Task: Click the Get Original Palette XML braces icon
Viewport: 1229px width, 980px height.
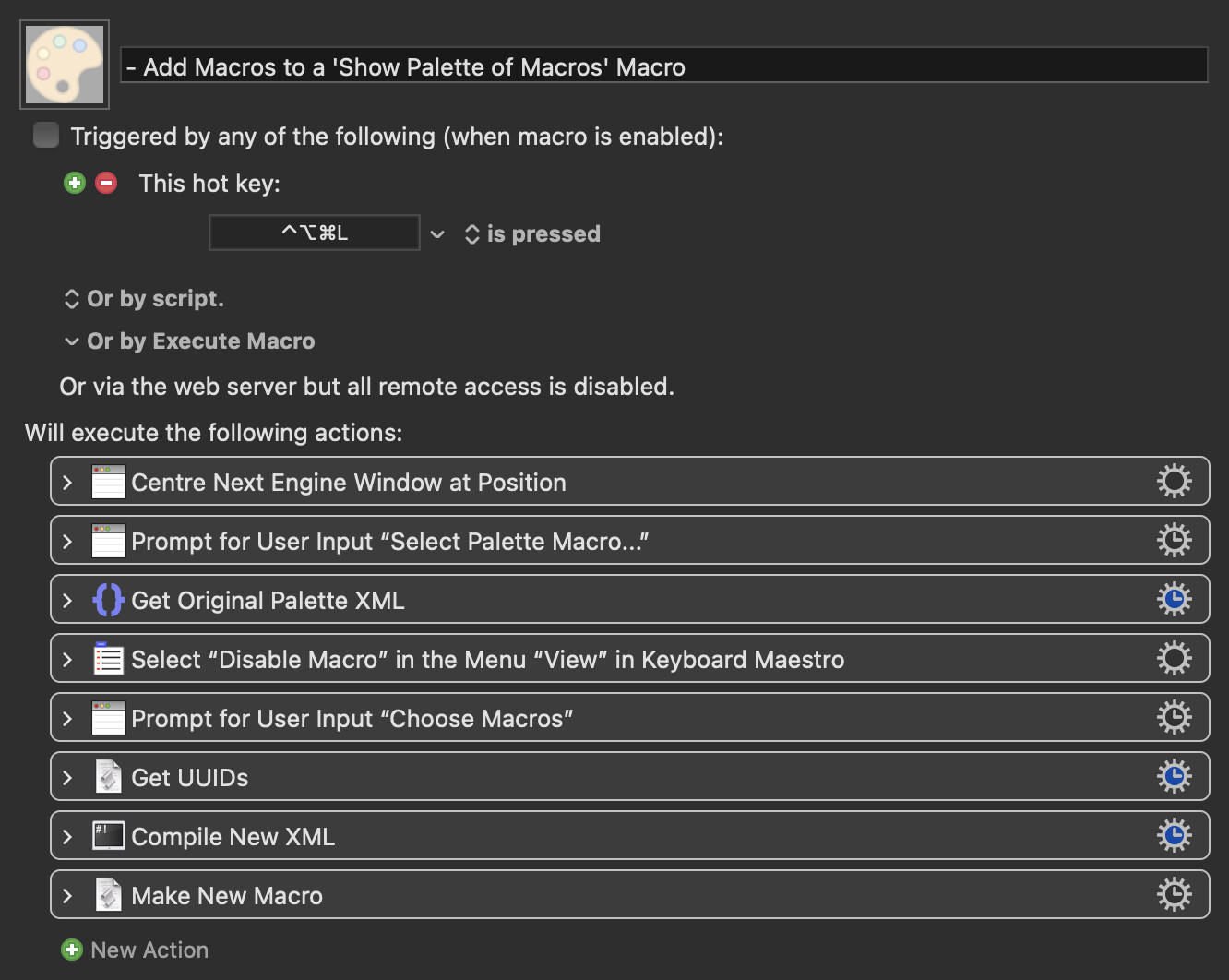Action: tap(108, 600)
